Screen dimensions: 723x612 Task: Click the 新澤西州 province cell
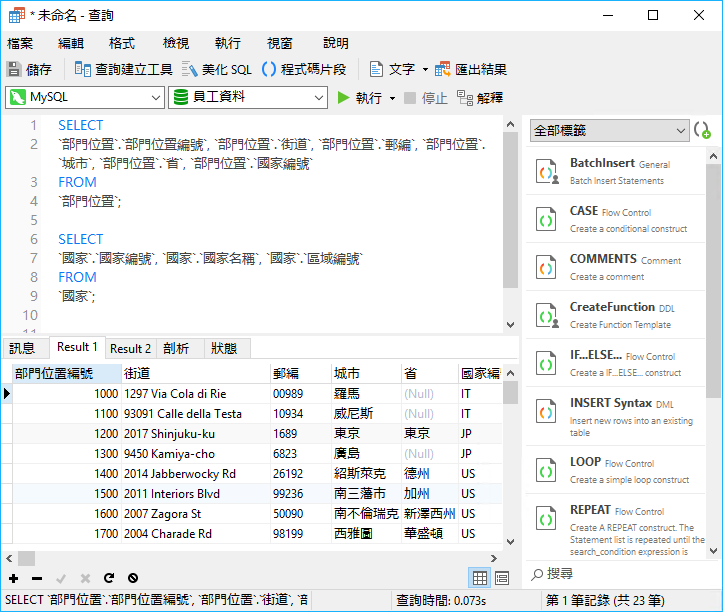(430, 514)
